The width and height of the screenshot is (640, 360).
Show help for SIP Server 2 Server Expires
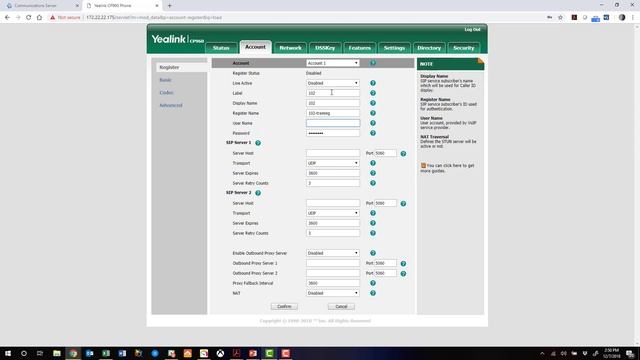(373, 223)
